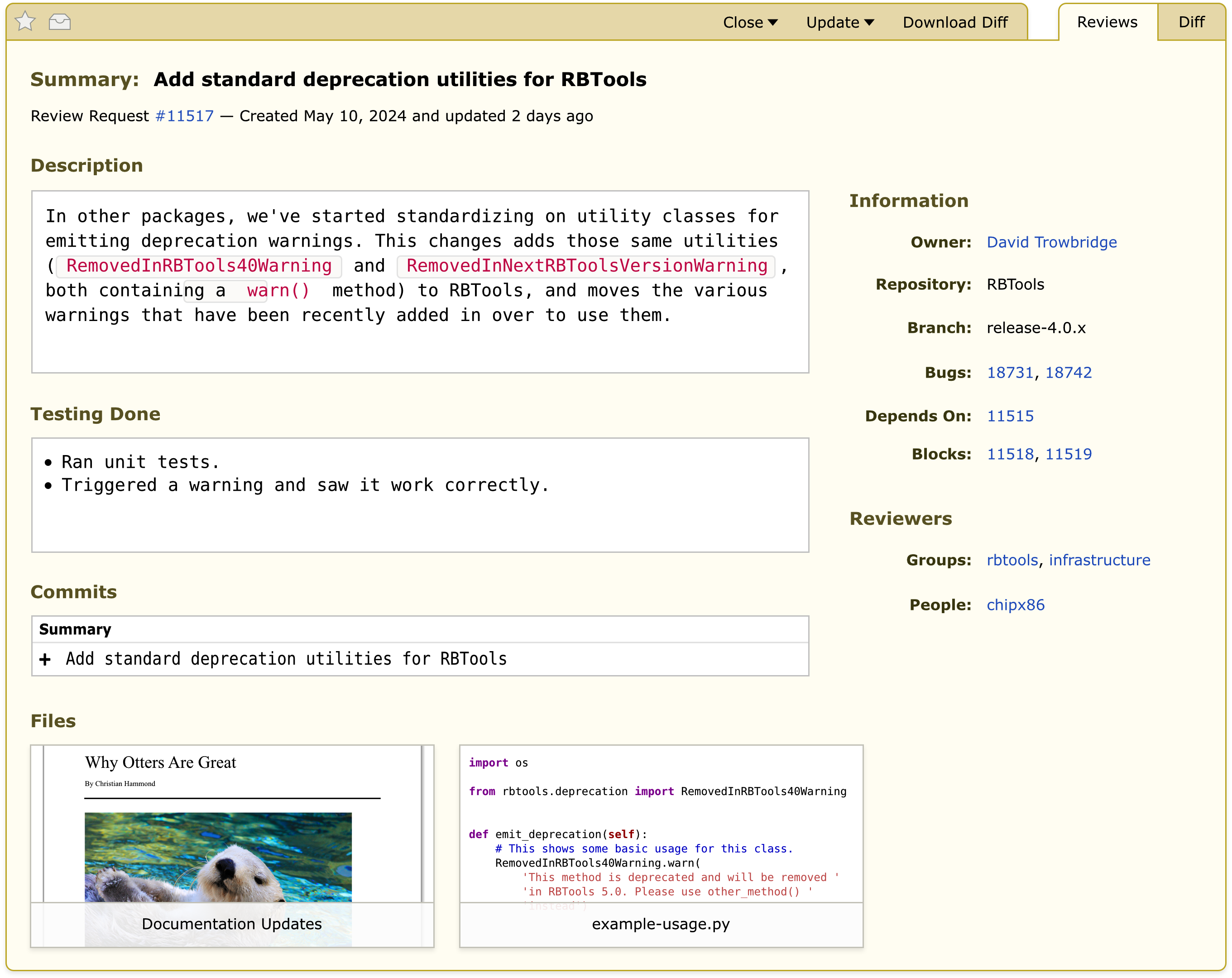Image resolution: width=1232 pixels, height=978 pixels.
Task: Open reviewer chipx86's profile
Action: (x=1015, y=605)
